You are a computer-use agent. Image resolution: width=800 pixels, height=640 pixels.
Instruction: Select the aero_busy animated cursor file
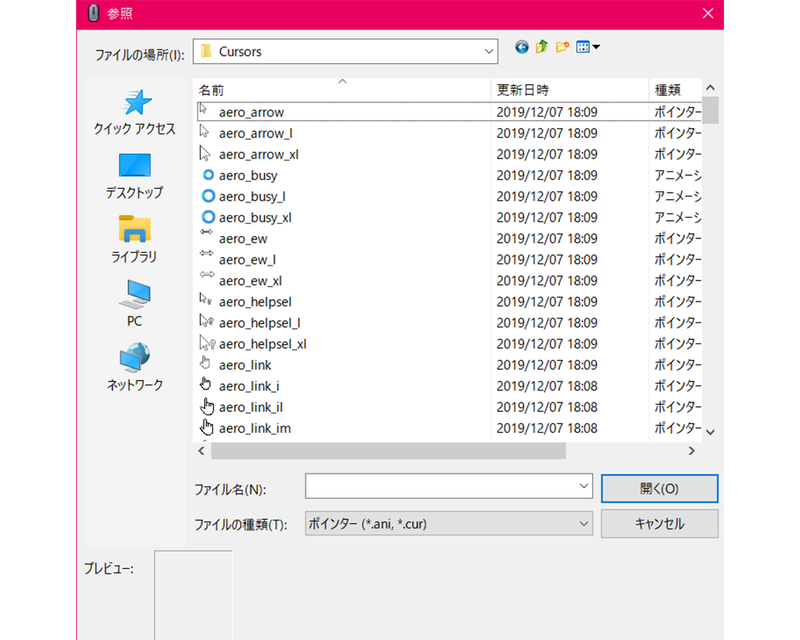(247, 175)
